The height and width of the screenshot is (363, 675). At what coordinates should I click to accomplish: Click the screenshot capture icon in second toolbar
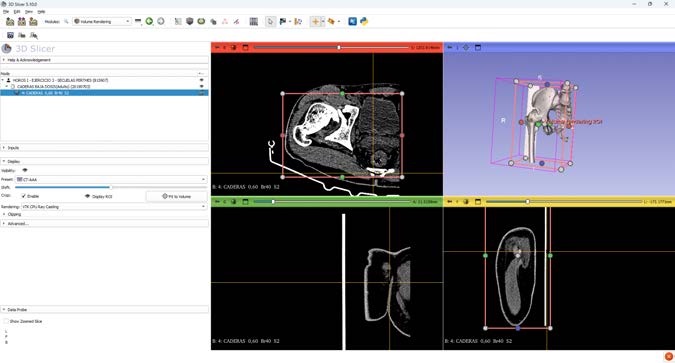(10, 35)
